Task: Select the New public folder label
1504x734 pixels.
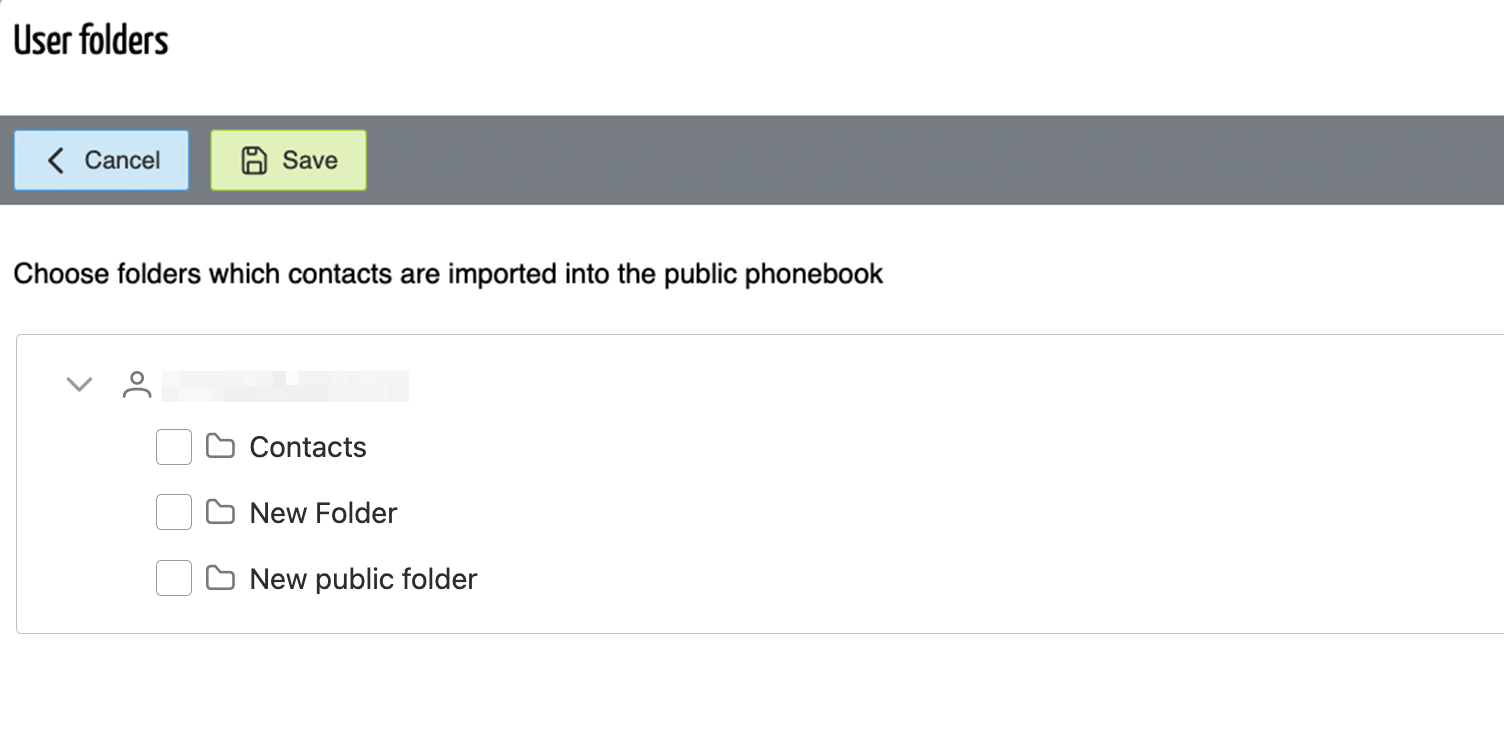Action: click(363, 579)
